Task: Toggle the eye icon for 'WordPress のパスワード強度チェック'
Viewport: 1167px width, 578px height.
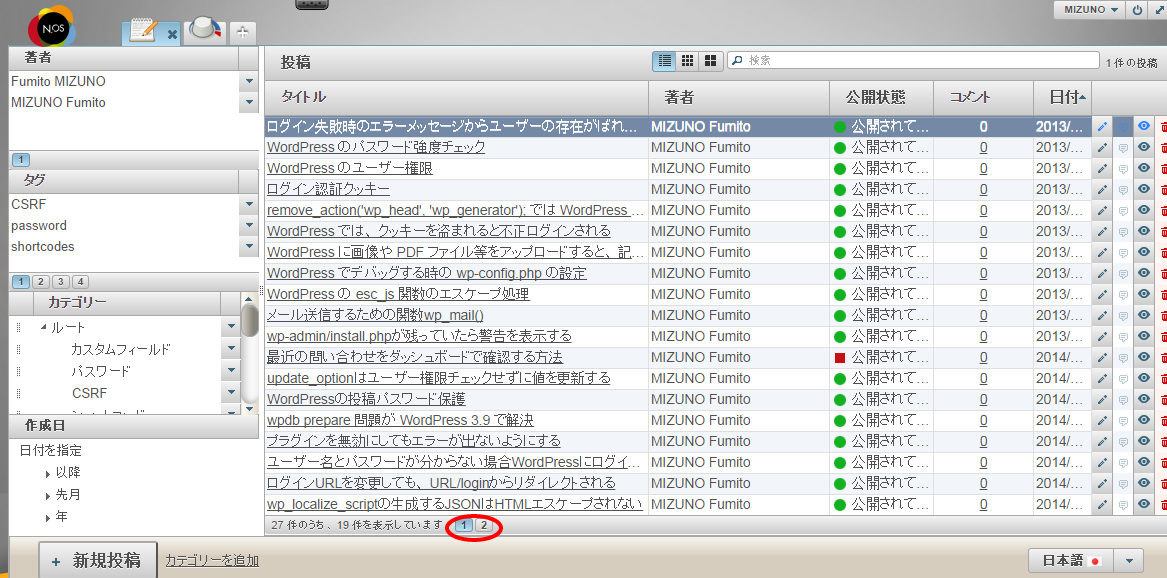Action: click(1144, 148)
